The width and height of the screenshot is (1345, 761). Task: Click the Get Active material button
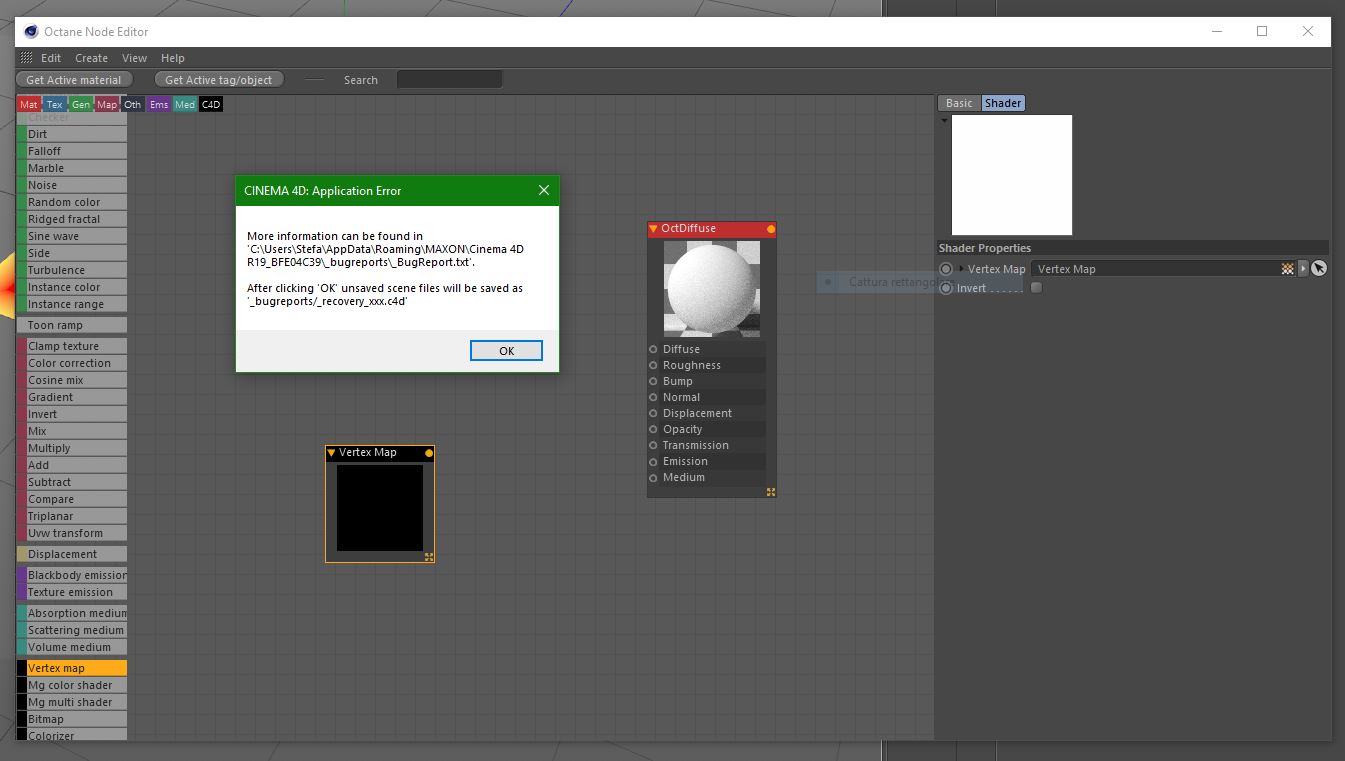point(74,80)
